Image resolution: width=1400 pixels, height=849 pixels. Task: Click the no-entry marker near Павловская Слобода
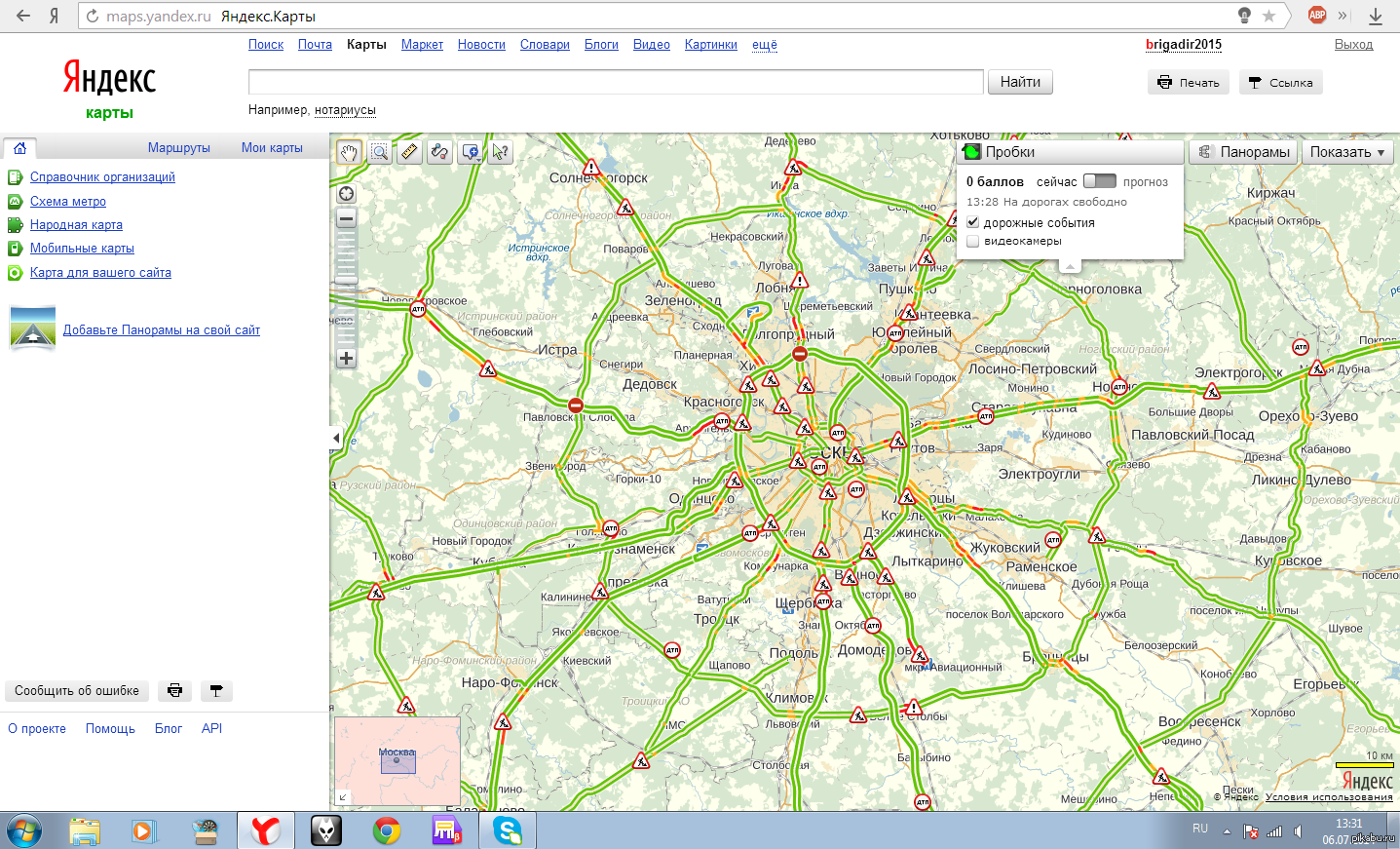point(576,405)
